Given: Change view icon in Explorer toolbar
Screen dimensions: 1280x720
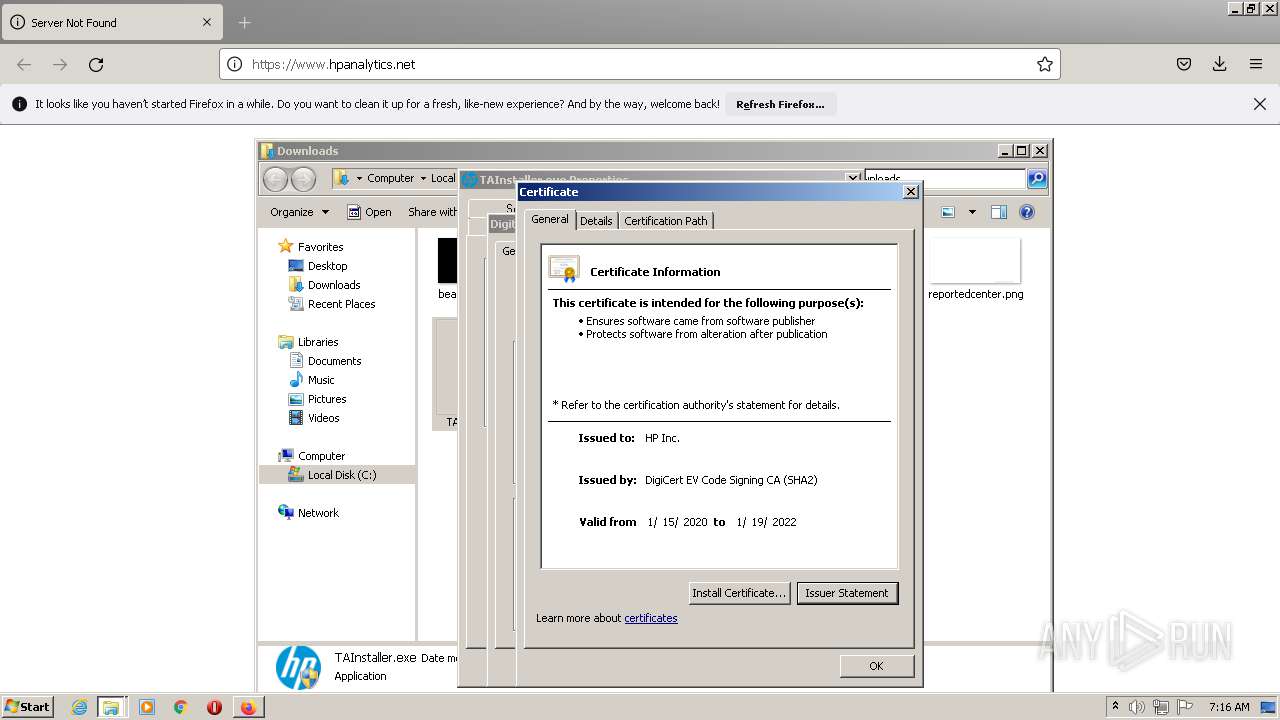Looking at the screenshot, I should point(948,212).
